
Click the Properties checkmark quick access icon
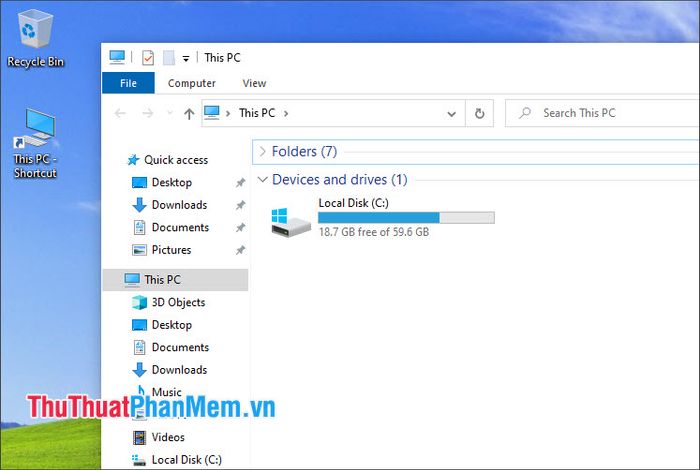point(148,58)
